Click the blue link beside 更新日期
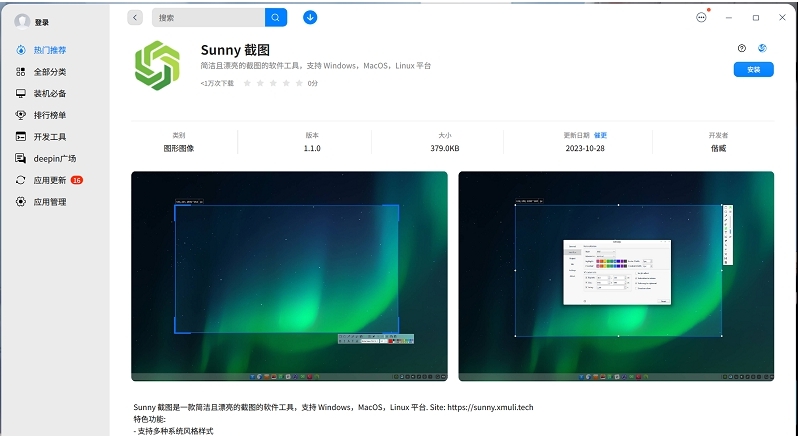Image resolution: width=800 pixels, height=436 pixels. coord(601,135)
